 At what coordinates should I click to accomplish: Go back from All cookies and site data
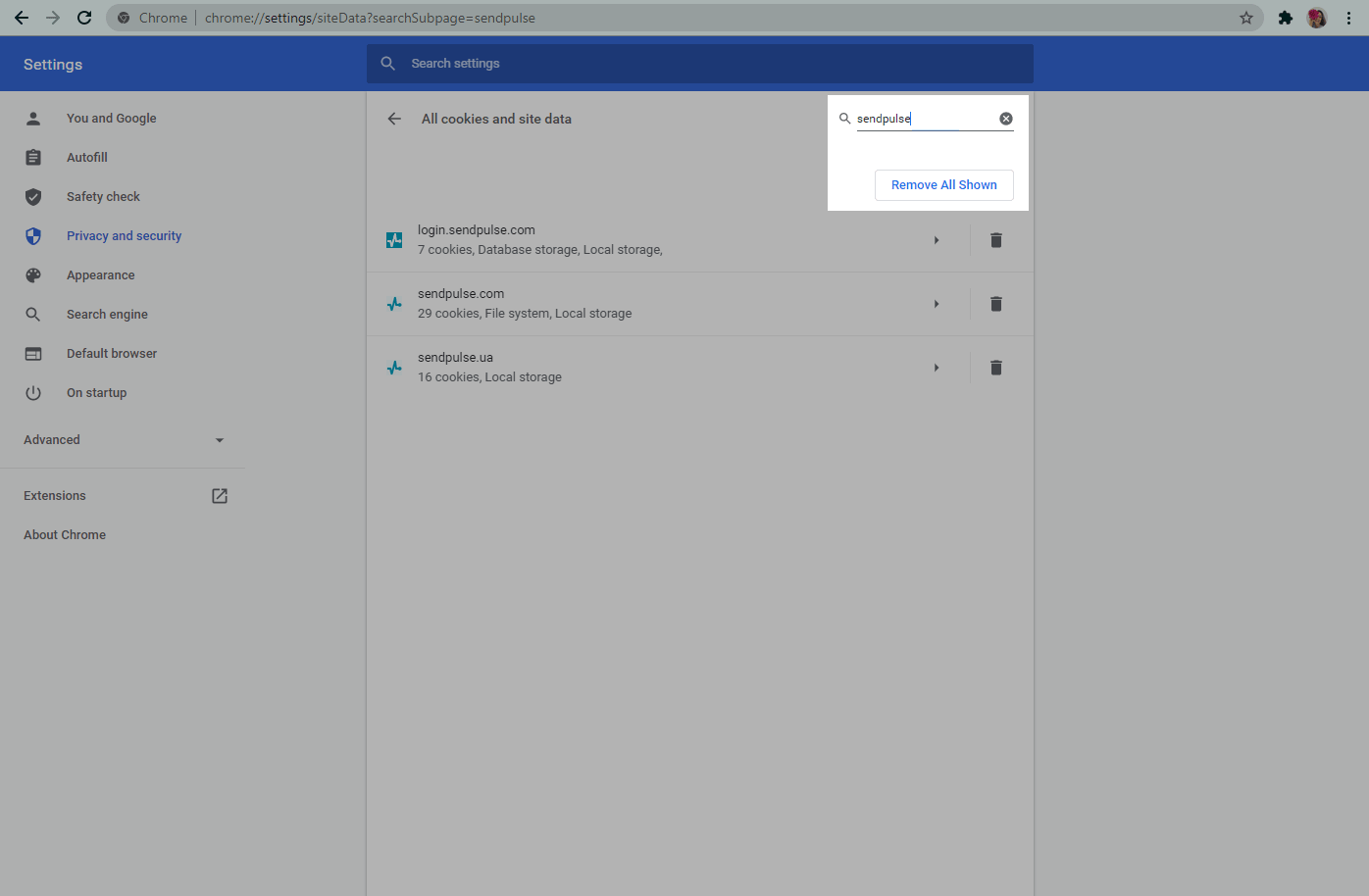pos(394,119)
